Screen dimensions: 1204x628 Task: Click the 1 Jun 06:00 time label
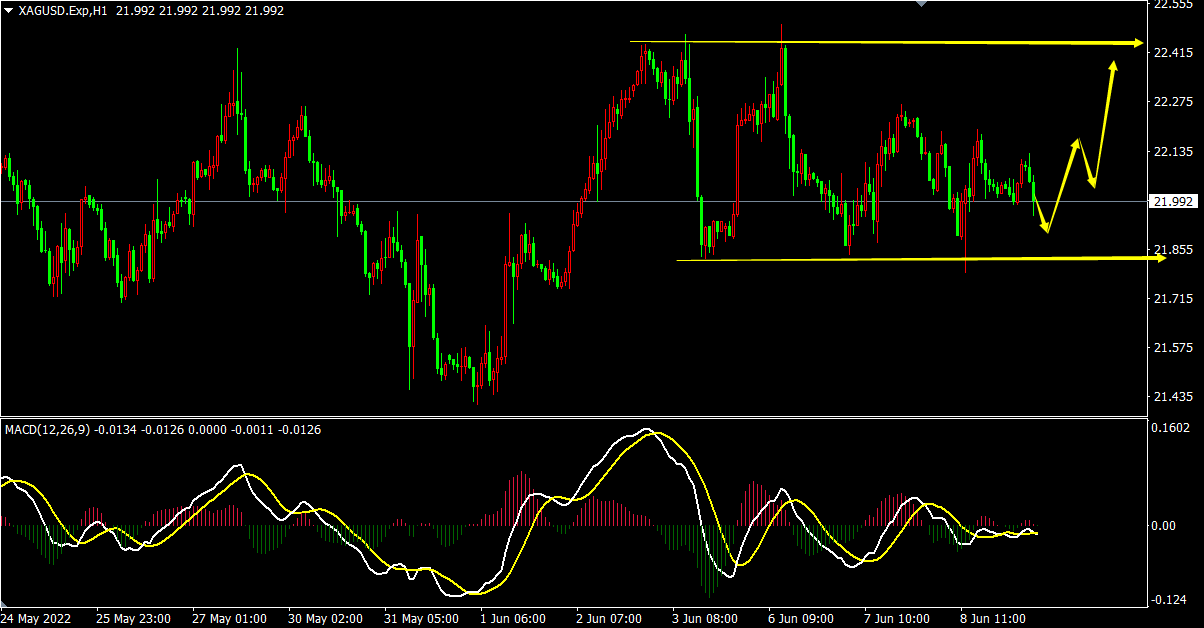pos(513,618)
